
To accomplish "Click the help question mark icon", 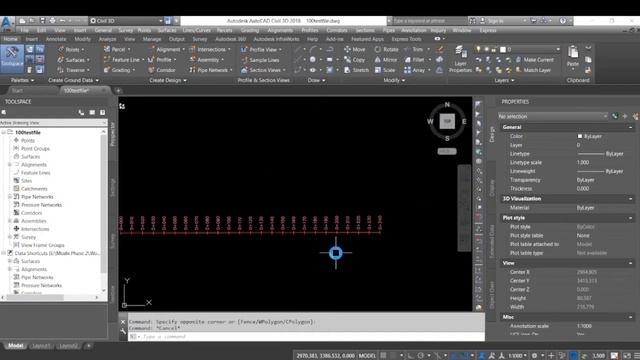I will (x=563, y=20).
